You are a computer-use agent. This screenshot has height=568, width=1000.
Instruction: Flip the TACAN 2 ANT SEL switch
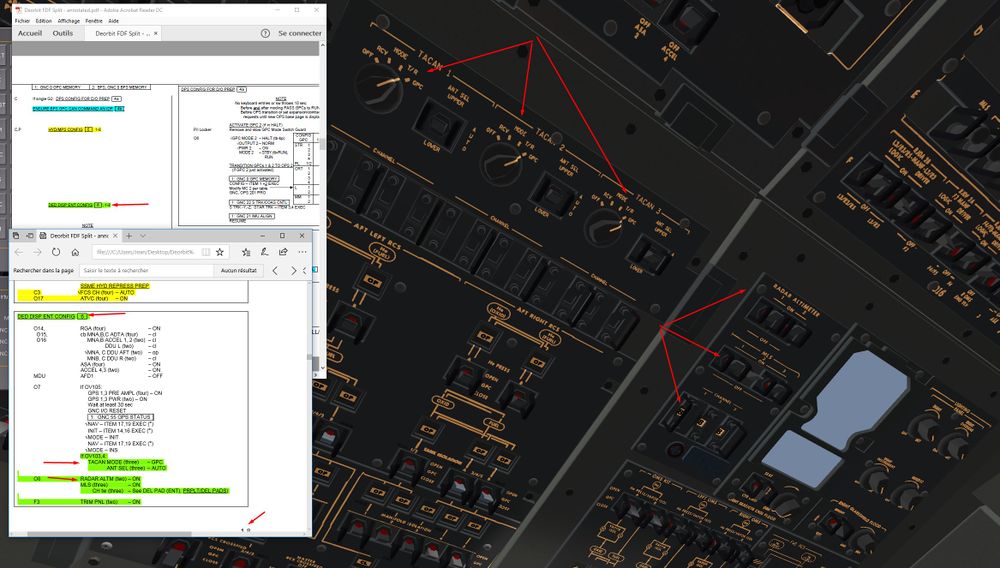(x=553, y=195)
